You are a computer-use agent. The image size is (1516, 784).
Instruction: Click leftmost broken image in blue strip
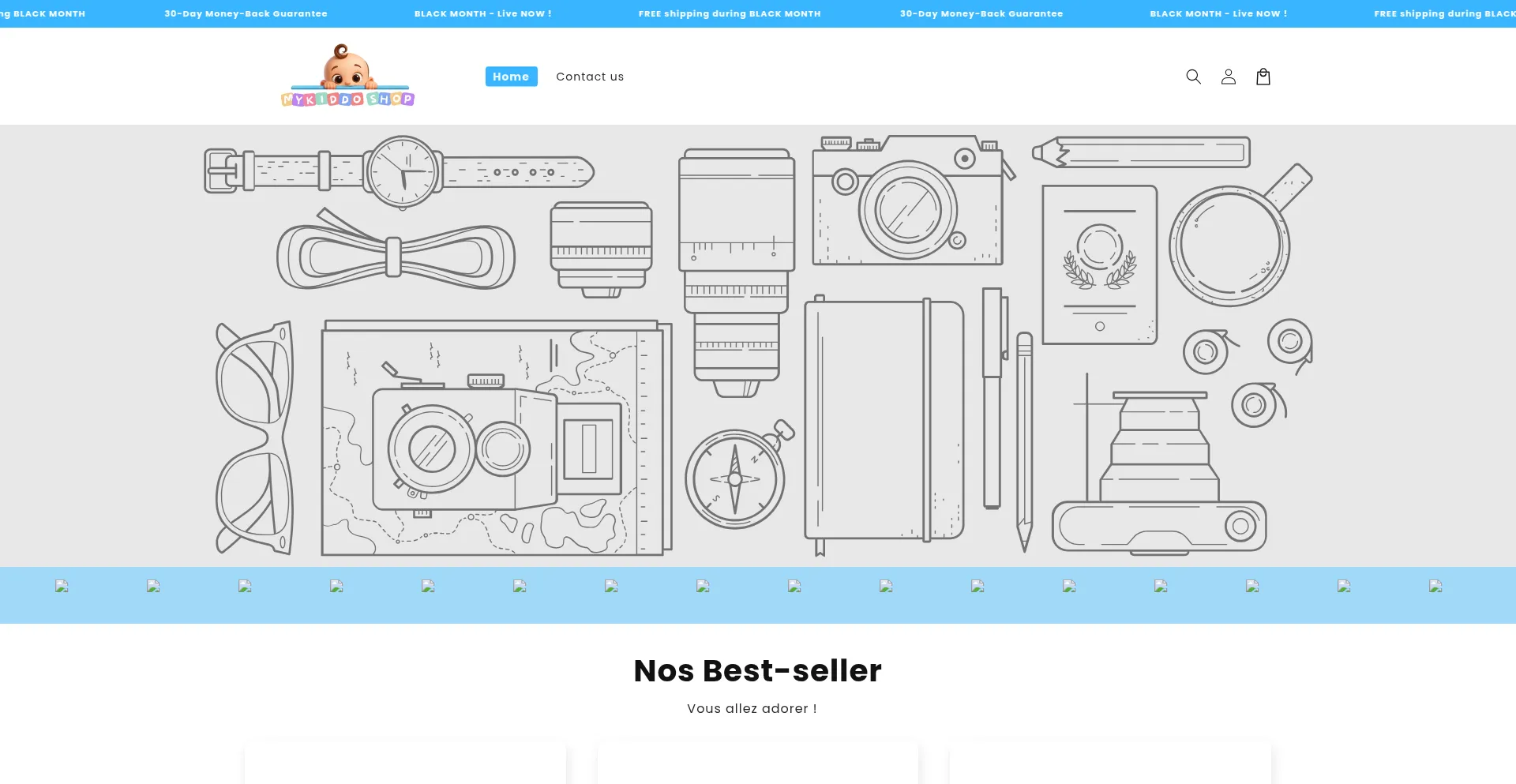click(62, 586)
